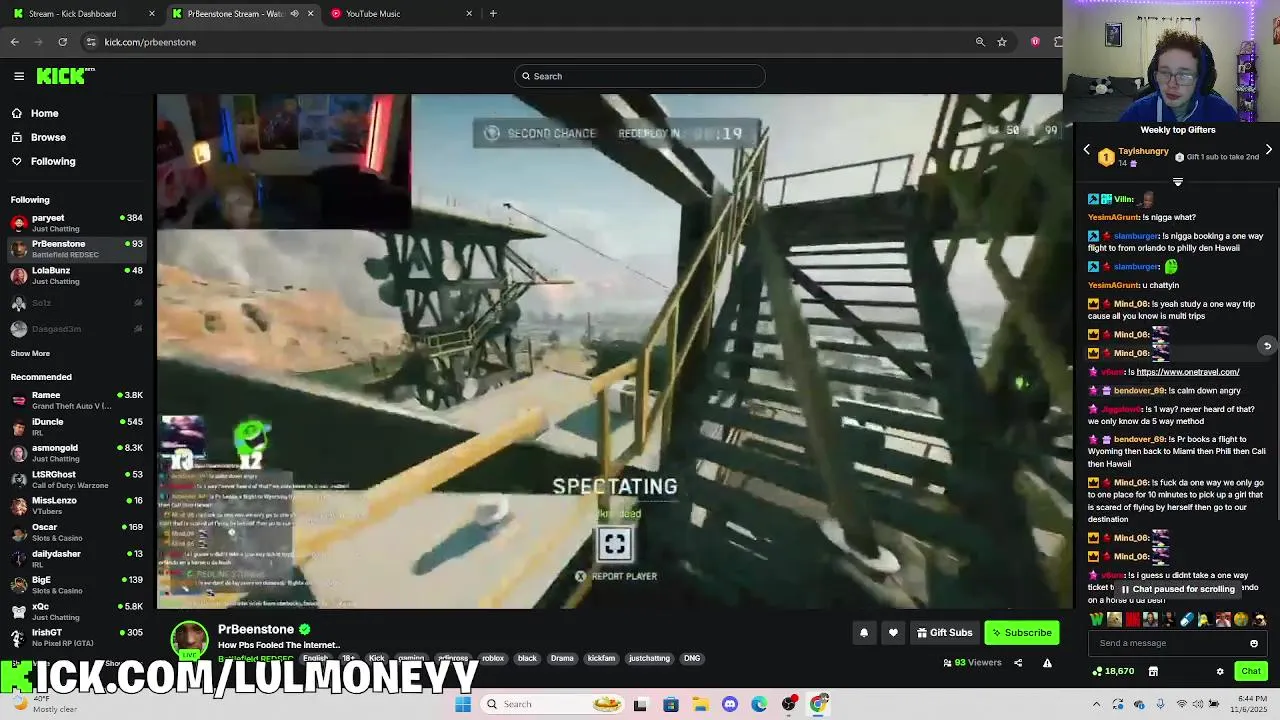Open the Brave shield icon
The height and width of the screenshot is (720, 1280).
(1035, 42)
